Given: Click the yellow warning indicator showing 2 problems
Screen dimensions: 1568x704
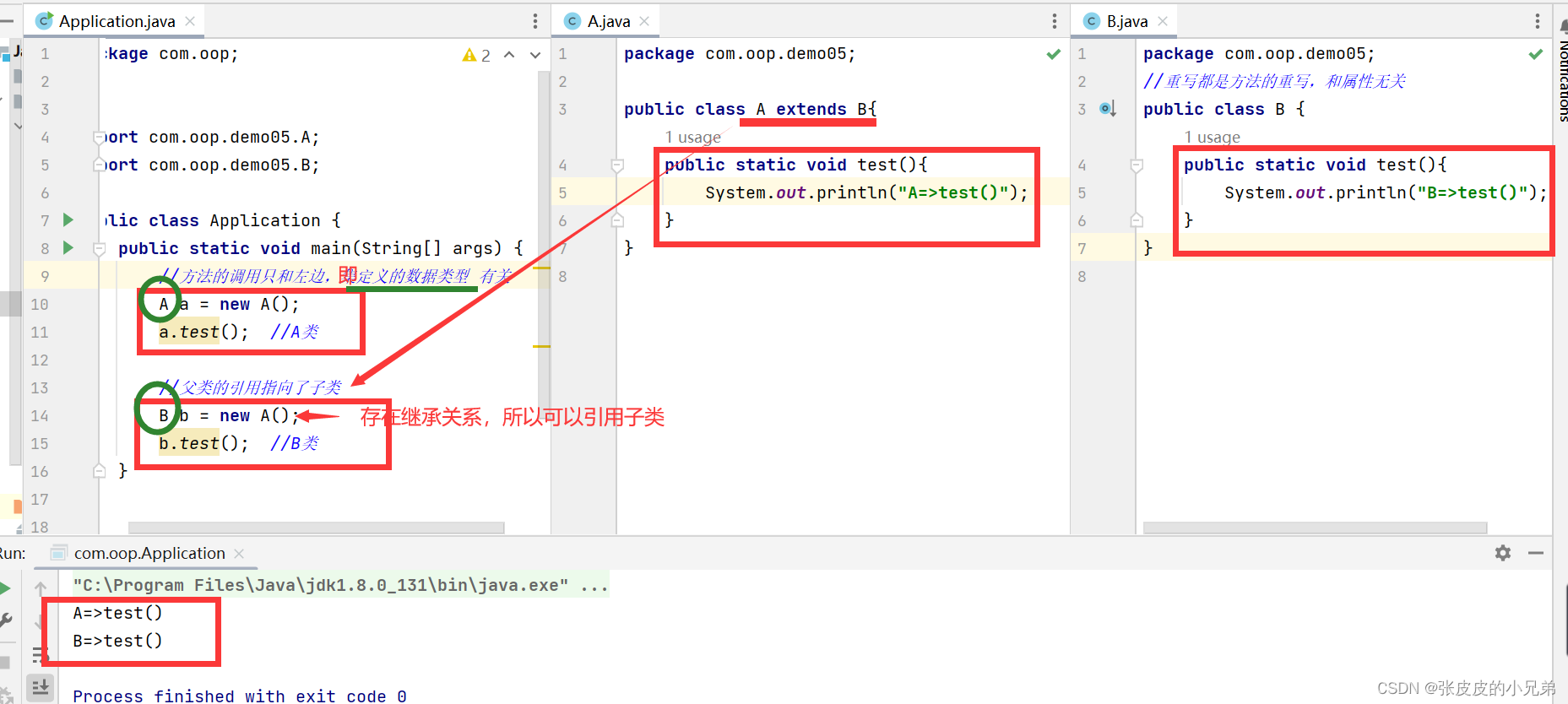Looking at the screenshot, I should point(477,55).
